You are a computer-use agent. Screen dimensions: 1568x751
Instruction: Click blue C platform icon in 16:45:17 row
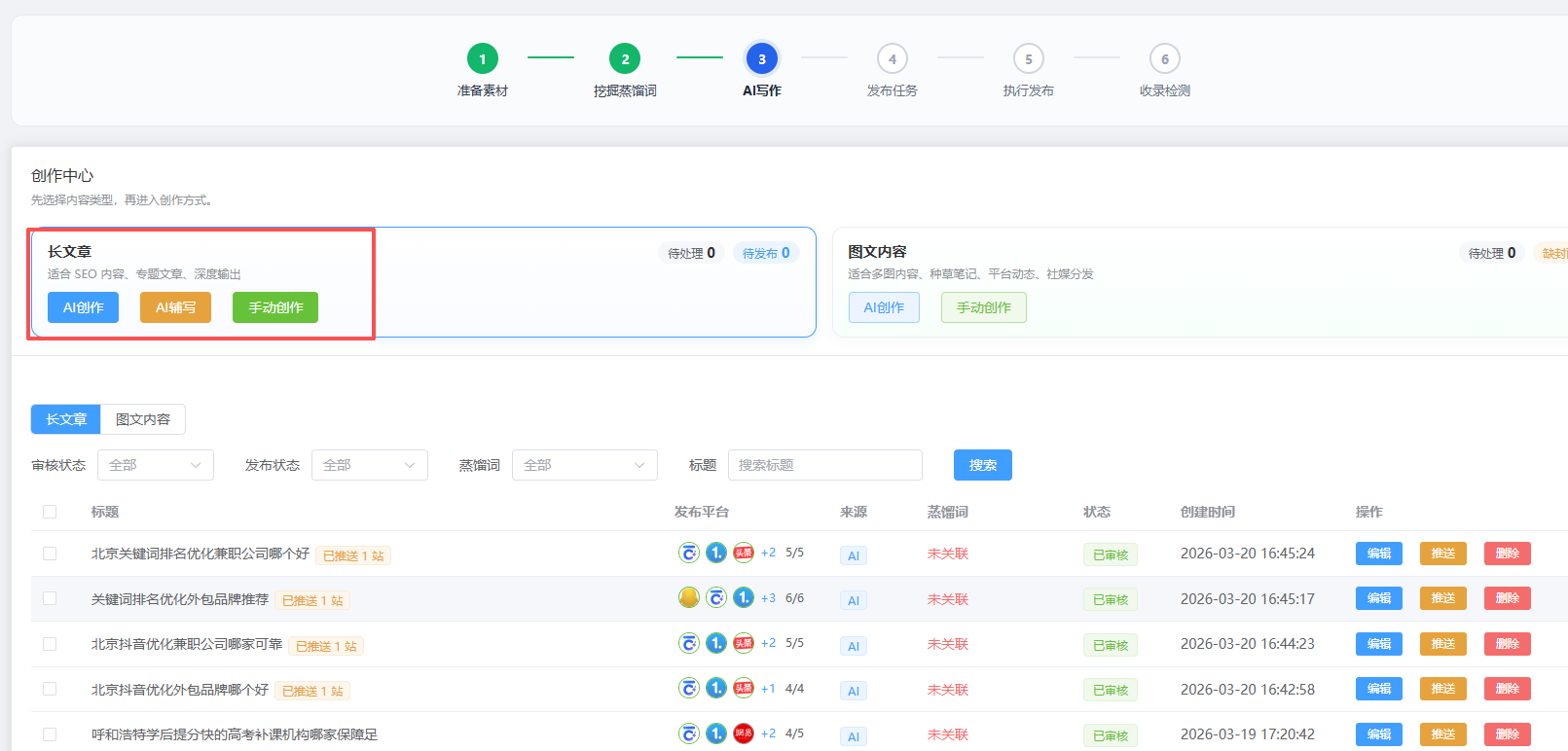point(716,597)
